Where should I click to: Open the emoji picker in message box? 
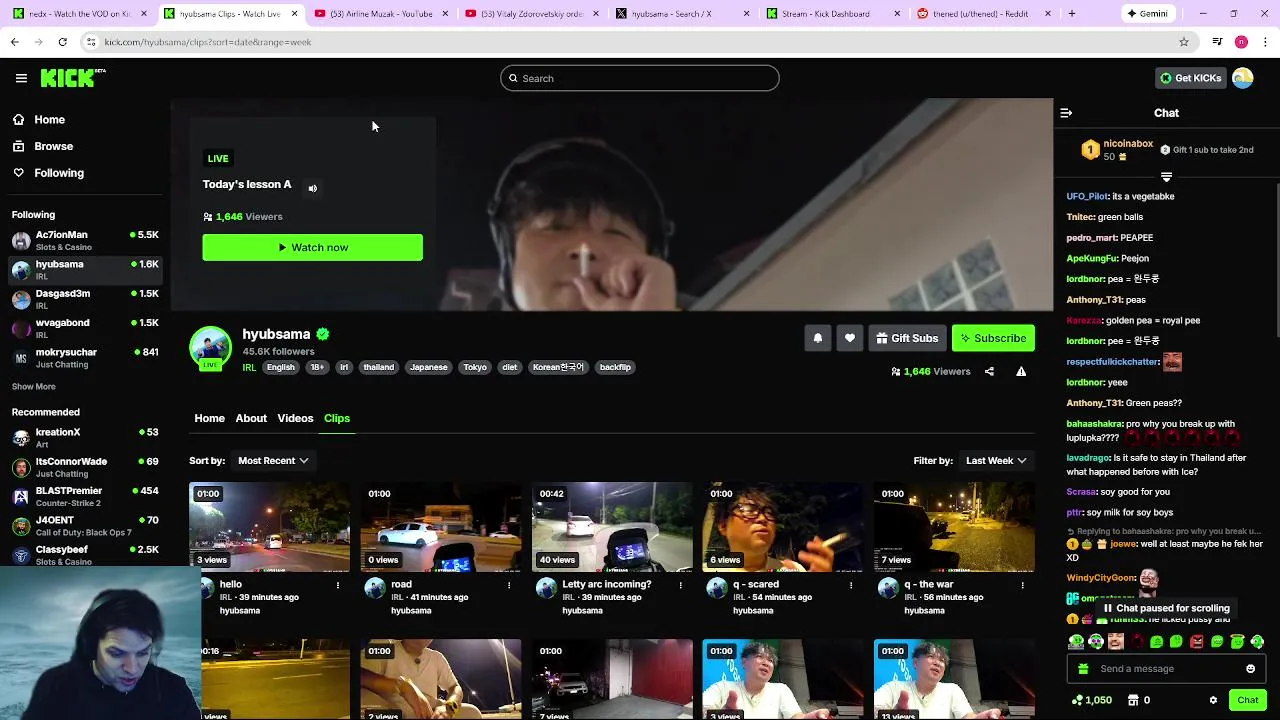coord(1250,669)
